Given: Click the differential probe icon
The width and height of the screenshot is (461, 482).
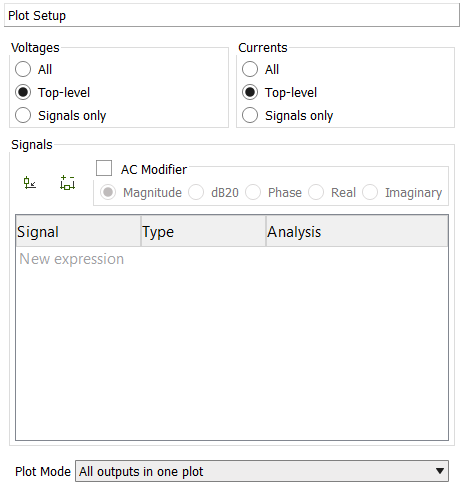Looking at the screenshot, I should (67, 183).
